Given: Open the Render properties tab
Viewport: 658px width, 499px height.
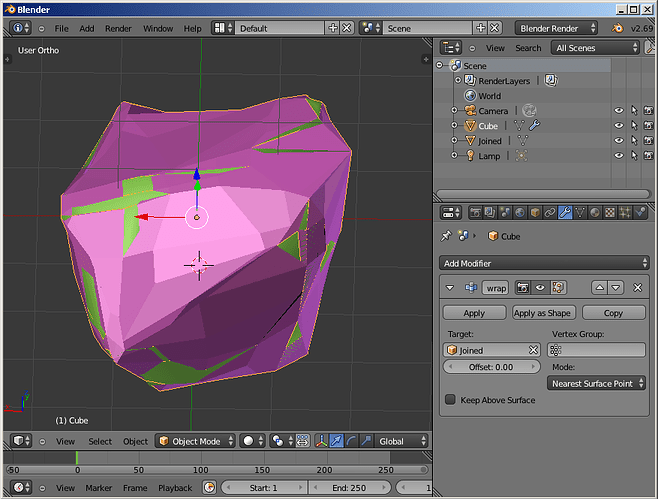Looking at the screenshot, I should click(475, 213).
